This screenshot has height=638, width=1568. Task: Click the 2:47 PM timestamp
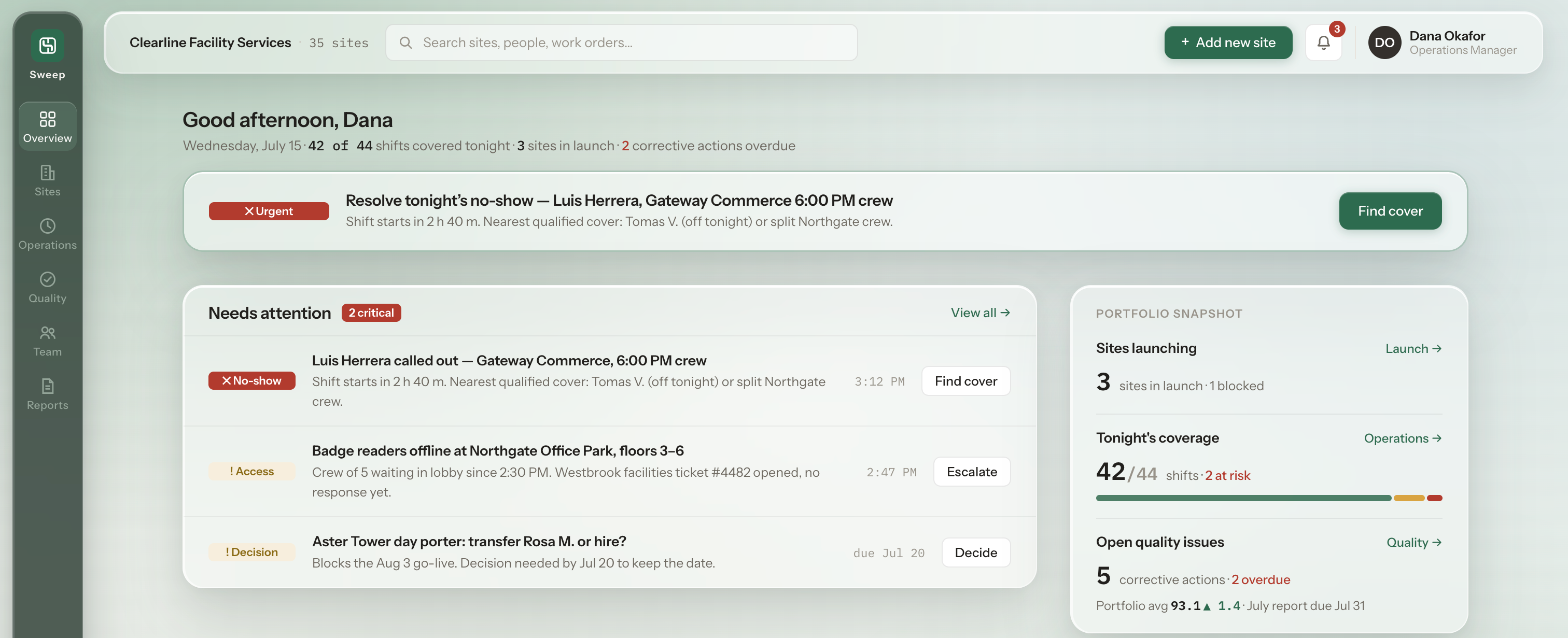891,472
